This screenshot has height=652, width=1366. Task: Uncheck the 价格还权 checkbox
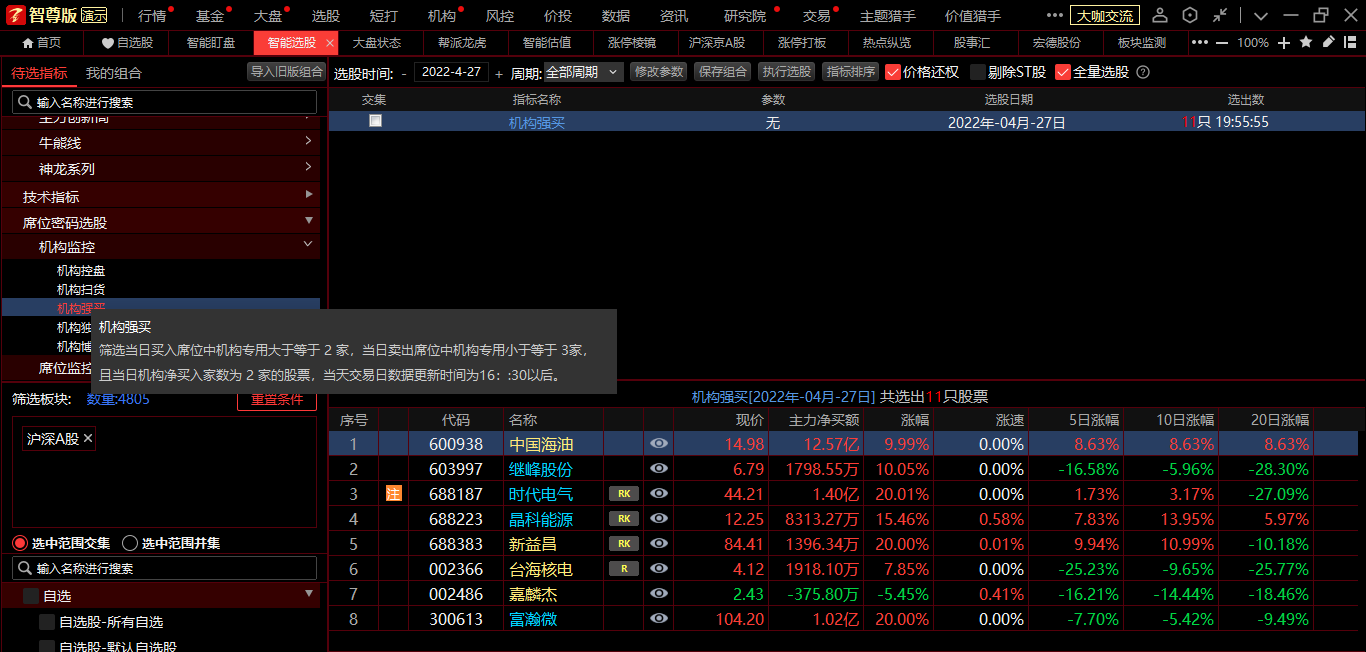click(893, 72)
